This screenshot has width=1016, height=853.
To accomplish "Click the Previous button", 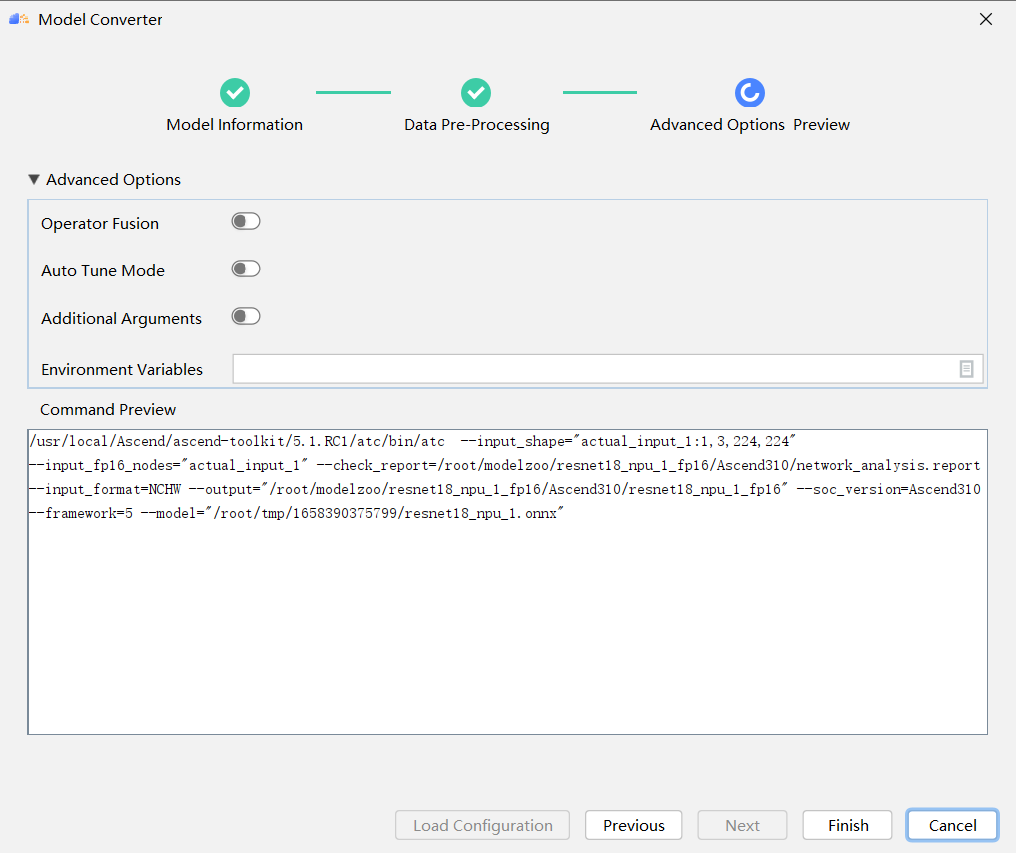I will coord(634,825).
